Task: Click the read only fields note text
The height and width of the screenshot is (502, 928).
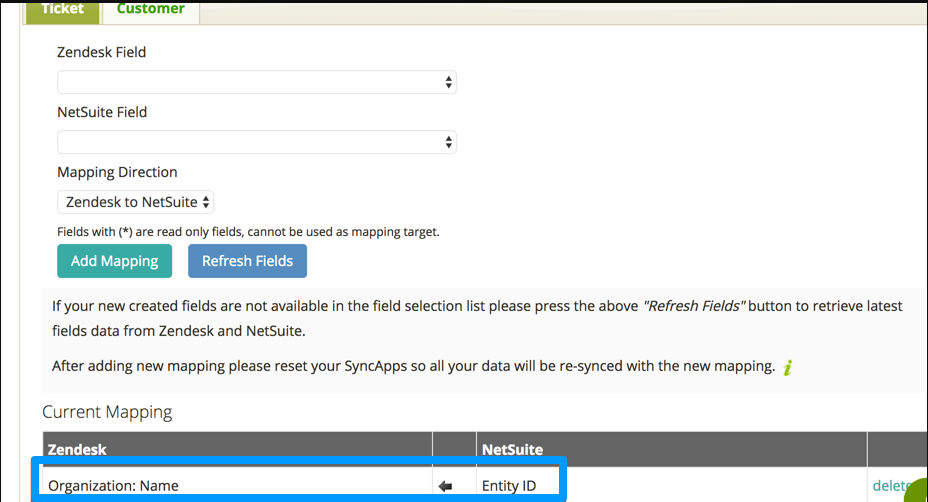Action: (x=248, y=232)
